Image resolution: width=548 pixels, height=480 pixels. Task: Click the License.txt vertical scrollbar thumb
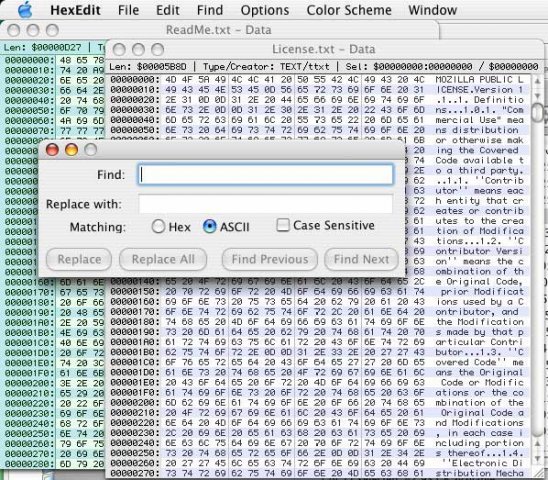coord(538,113)
